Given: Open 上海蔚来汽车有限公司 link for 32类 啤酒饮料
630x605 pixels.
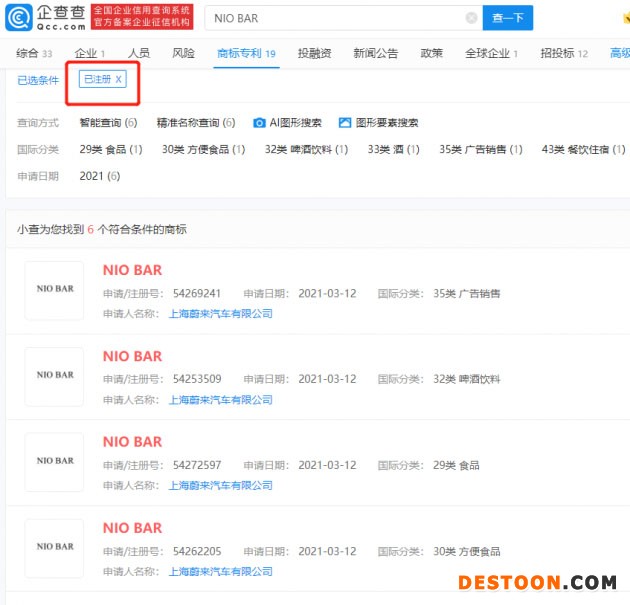Looking at the screenshot, I should pyautogui.click(x=221, y=400).
